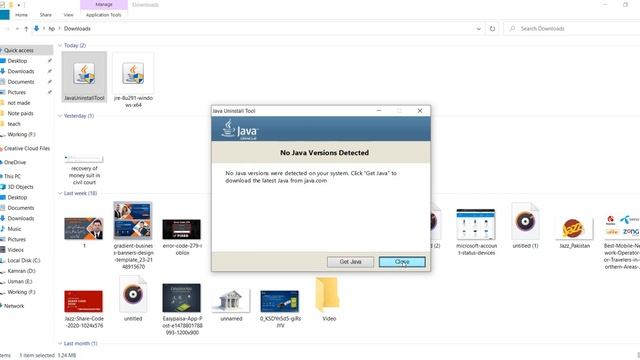This screenshot has width=640, height=360.
Task: Click the Downloads breadcrumb in the address bar
Action: pyautogui.click(x=77, y=29)
